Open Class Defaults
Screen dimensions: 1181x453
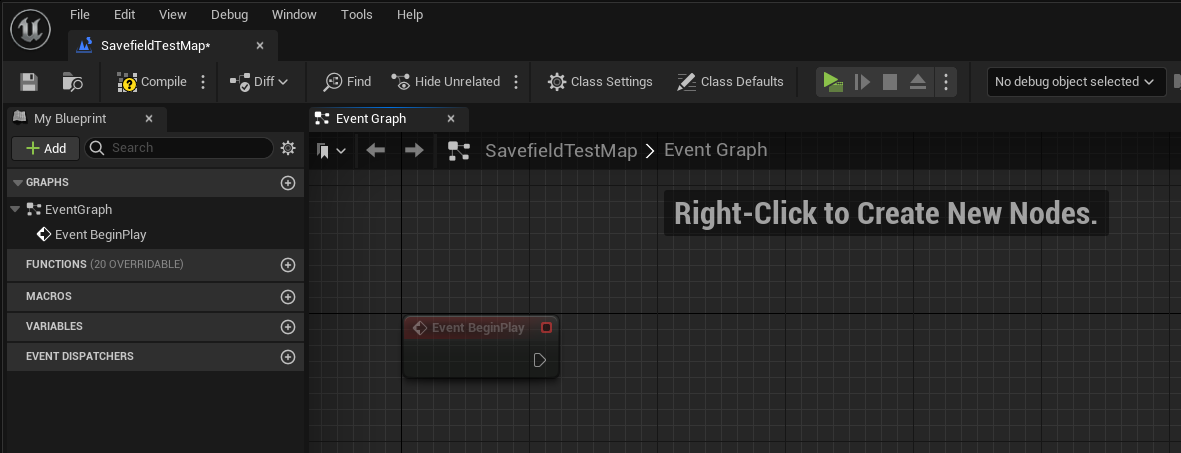[730, 82]
